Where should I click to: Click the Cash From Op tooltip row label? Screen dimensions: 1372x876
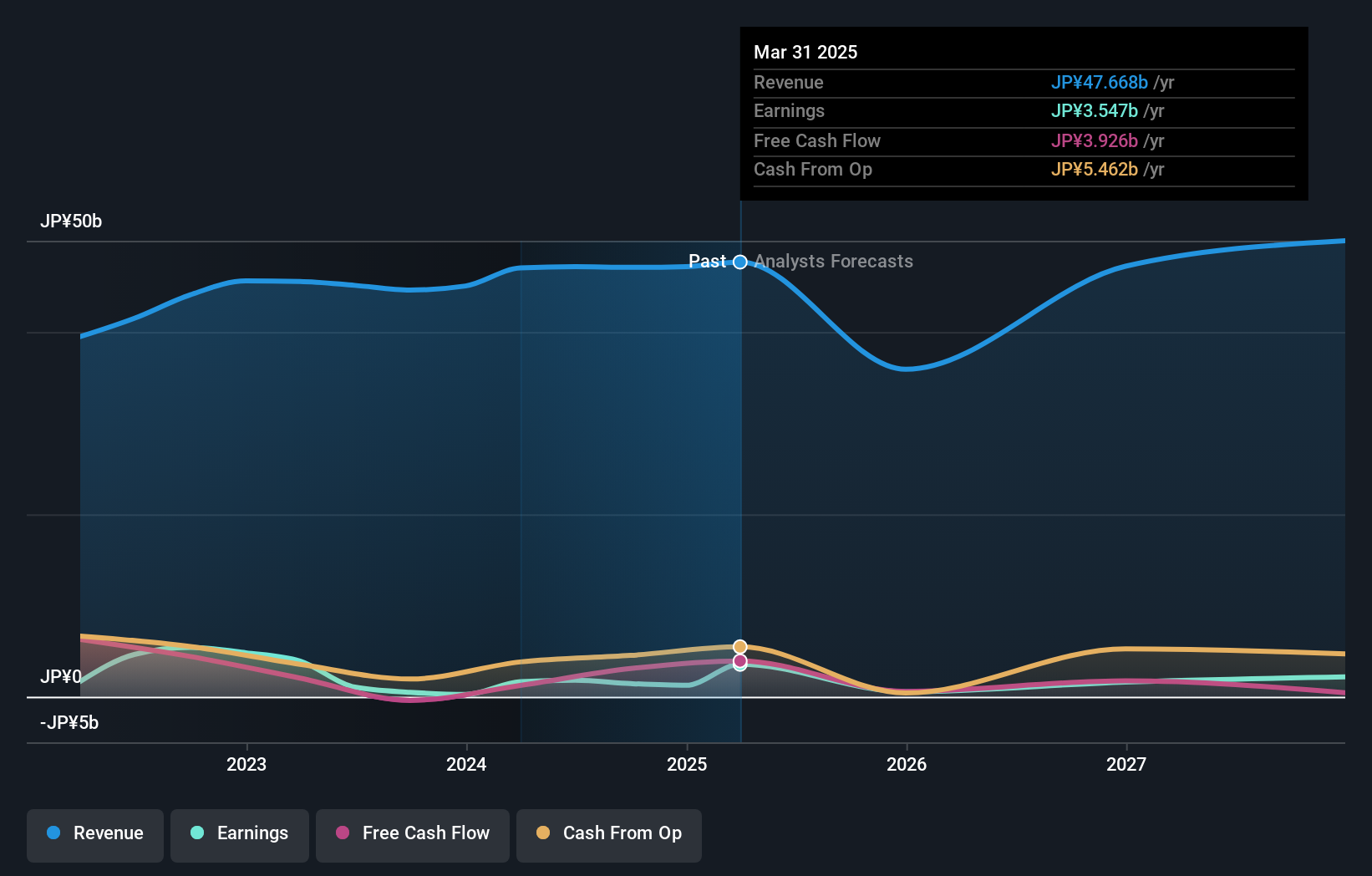pyautogui.click(x=813, y=170)
